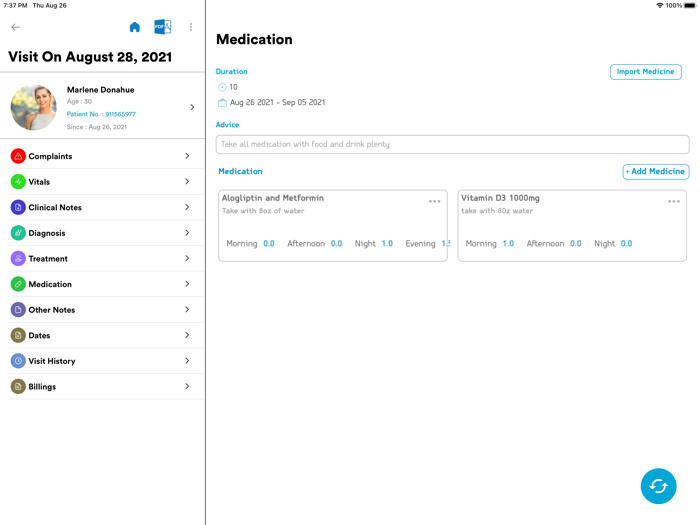Tap Vitamin D3 Afternoon dose 0.0
The width and height of the screenshot is (700, 525).
coord(575,243)
